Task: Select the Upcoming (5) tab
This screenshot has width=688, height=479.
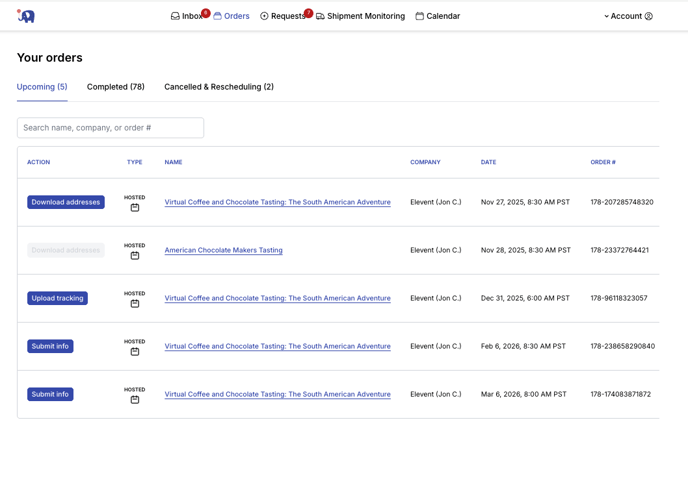Action: point(42,87)
